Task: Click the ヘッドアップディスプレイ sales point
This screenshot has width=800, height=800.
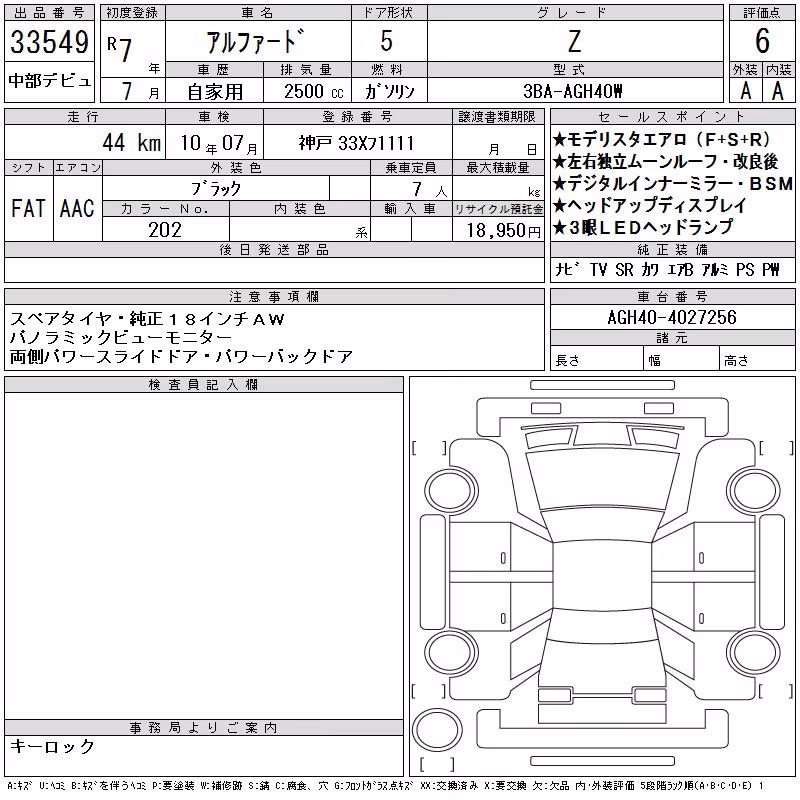Action: coord(649,205)
